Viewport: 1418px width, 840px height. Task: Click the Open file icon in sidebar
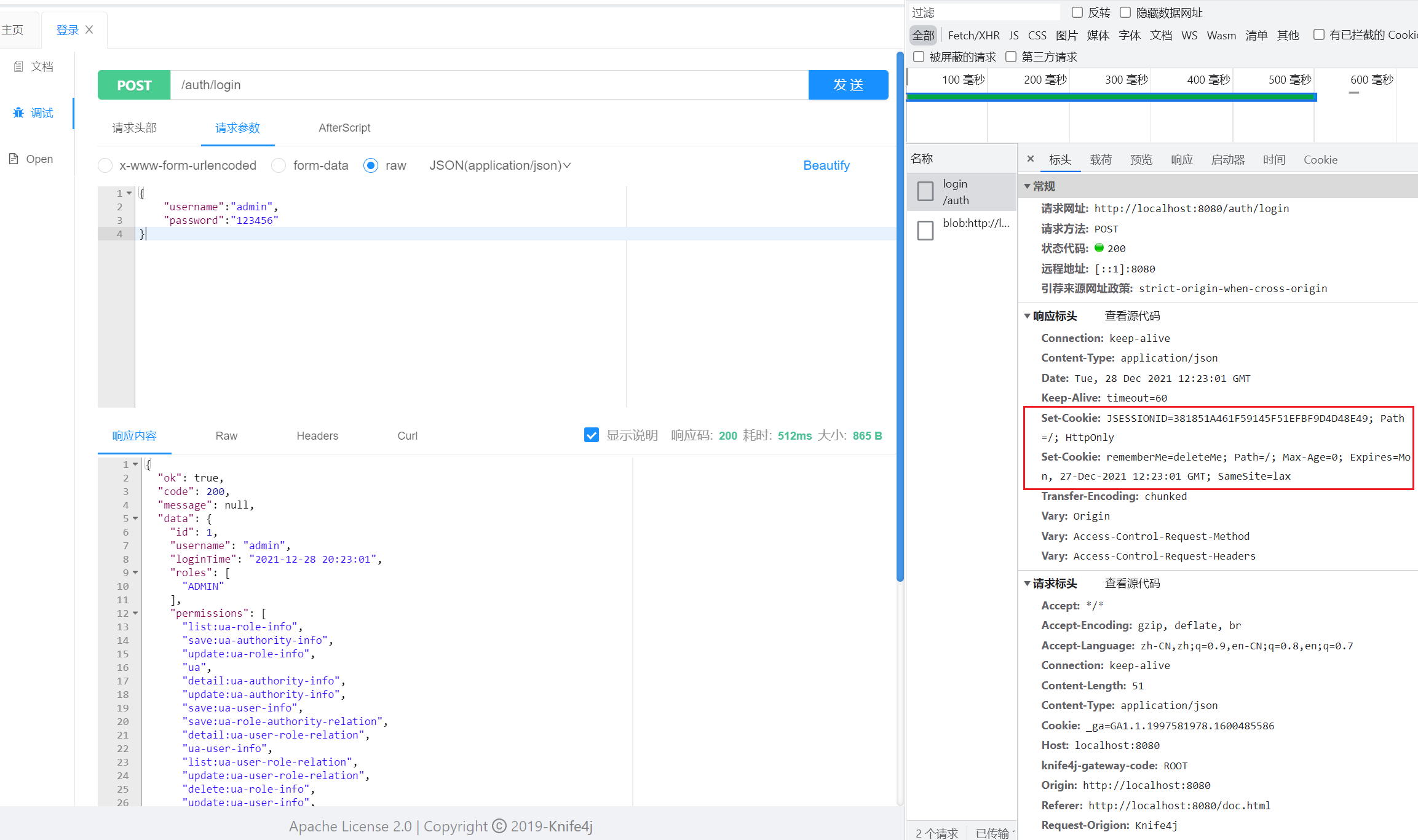pyautogui.click(x=14, y=159)
